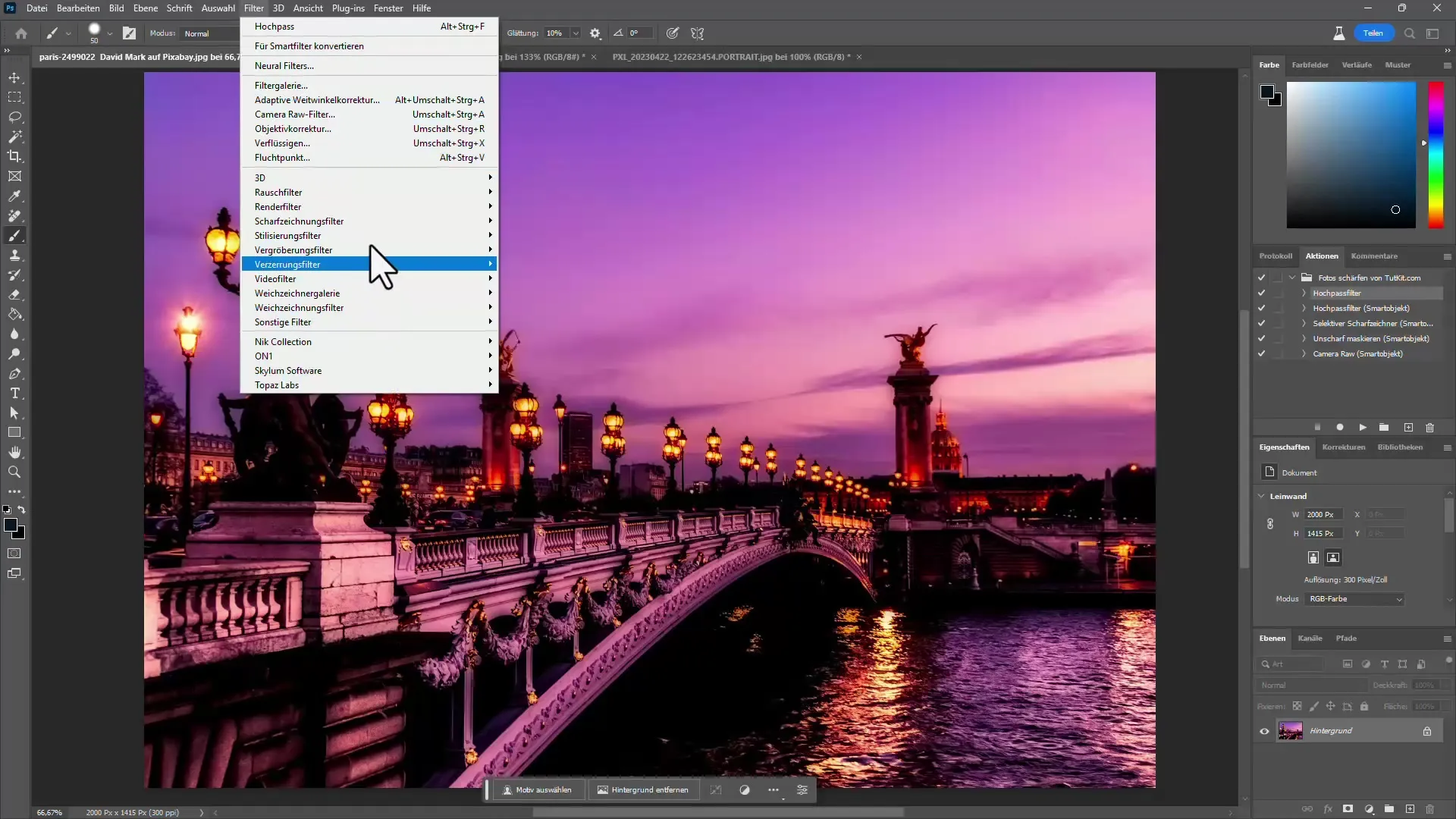Toggle checkmark for Camera Raw (Smartobjekt) action
The height and width of the screenshot is (819, 1456).
[x=1261, y=354]
